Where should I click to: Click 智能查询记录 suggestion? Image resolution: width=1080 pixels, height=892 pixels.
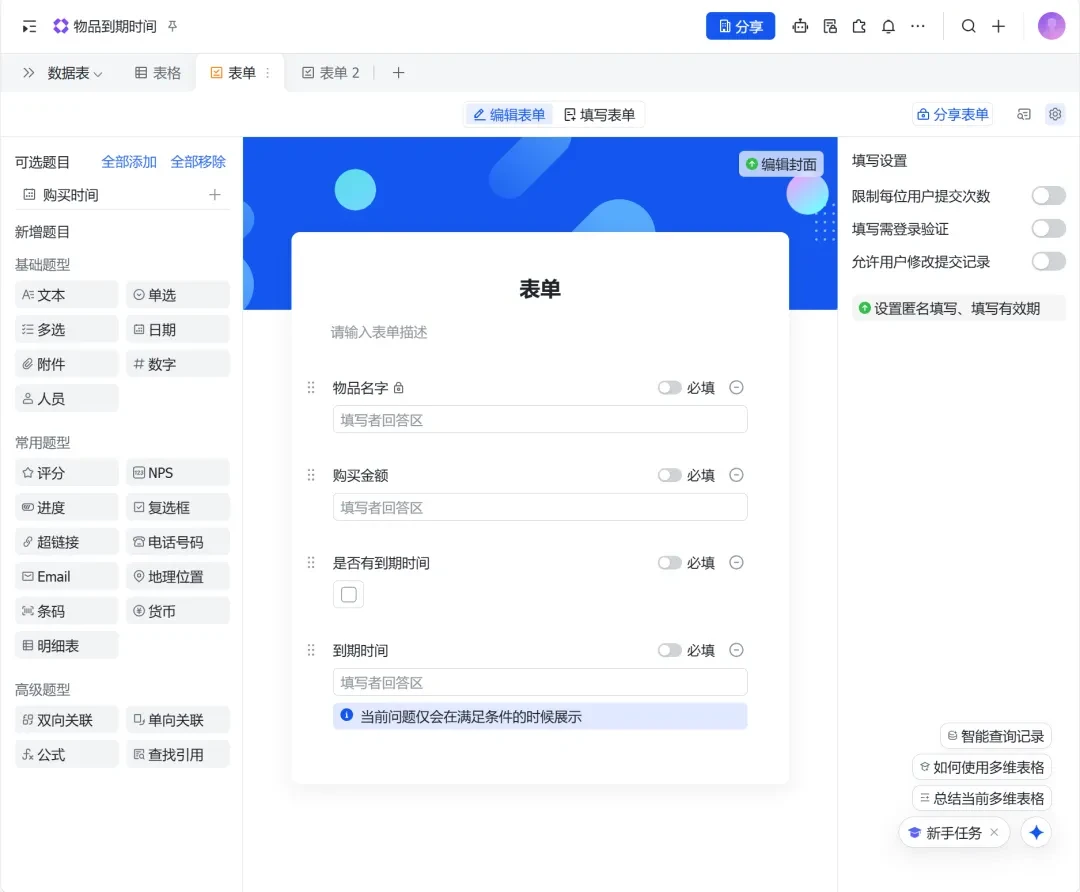(x=995, y=736)
